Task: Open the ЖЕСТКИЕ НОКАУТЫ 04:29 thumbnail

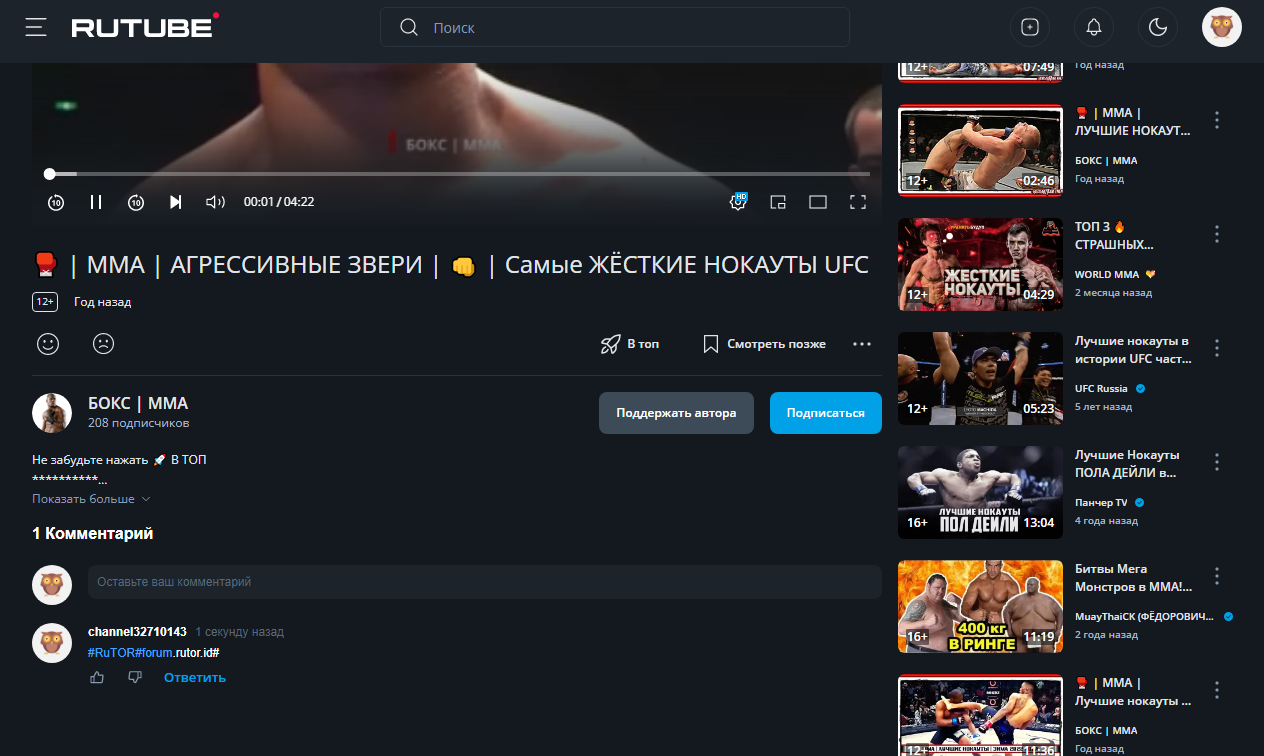Action: [980, 265]
